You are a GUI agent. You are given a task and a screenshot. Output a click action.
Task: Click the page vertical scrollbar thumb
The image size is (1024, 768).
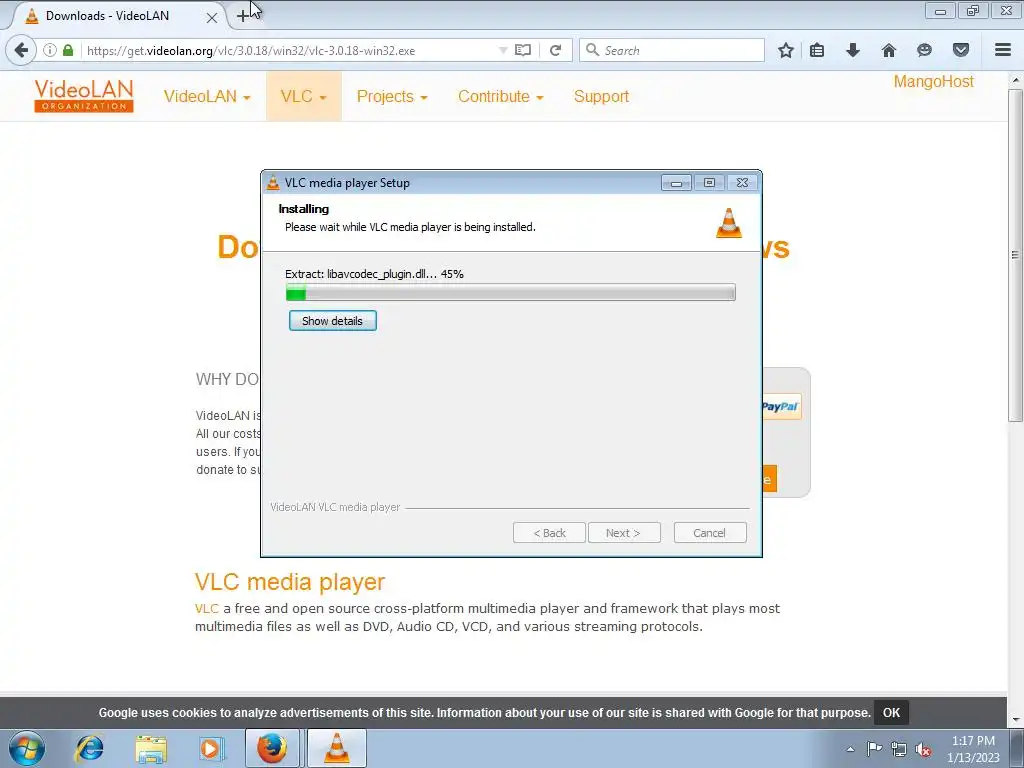1015,255
